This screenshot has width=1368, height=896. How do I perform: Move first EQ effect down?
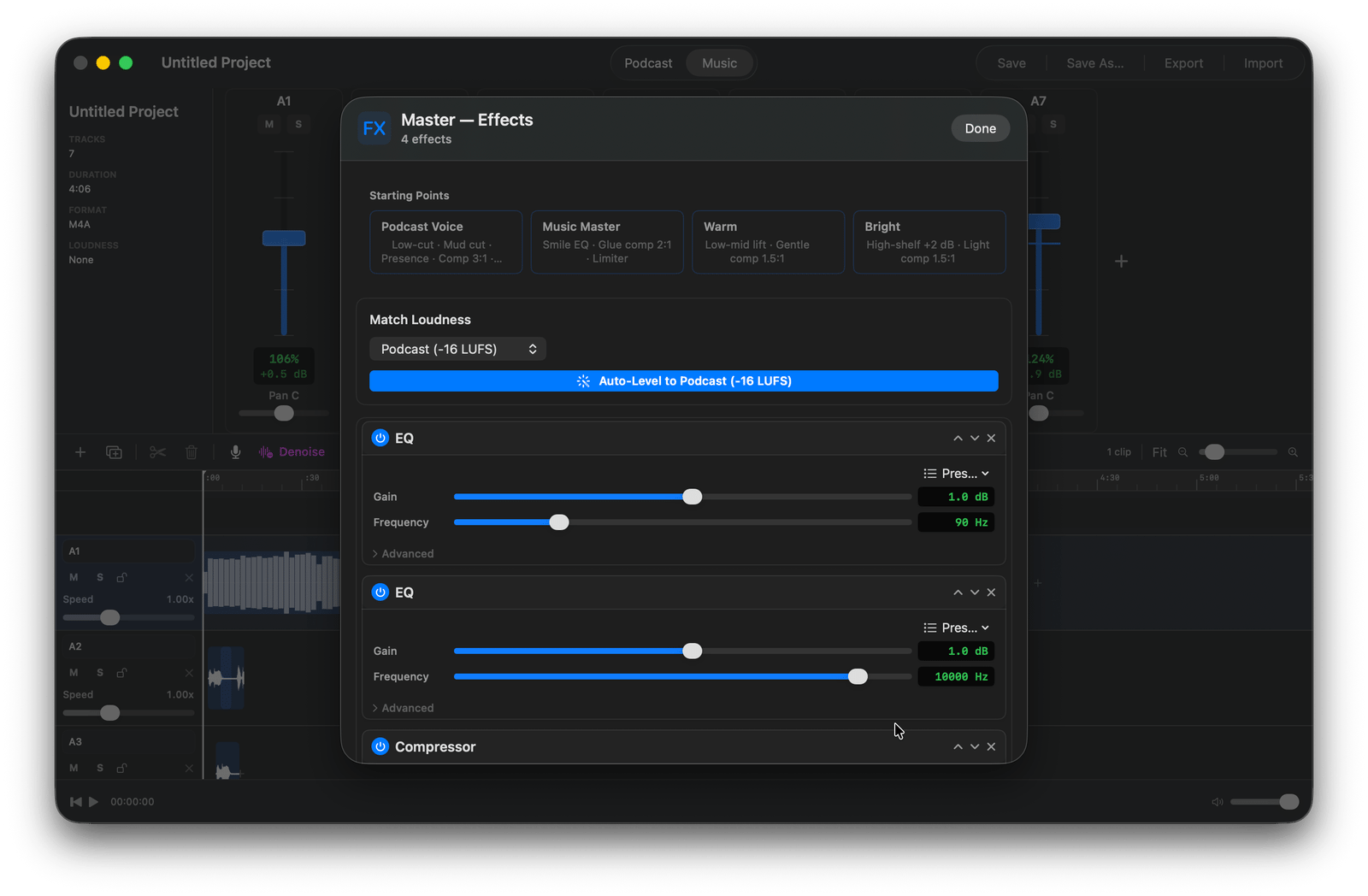[x=975, y=438]
